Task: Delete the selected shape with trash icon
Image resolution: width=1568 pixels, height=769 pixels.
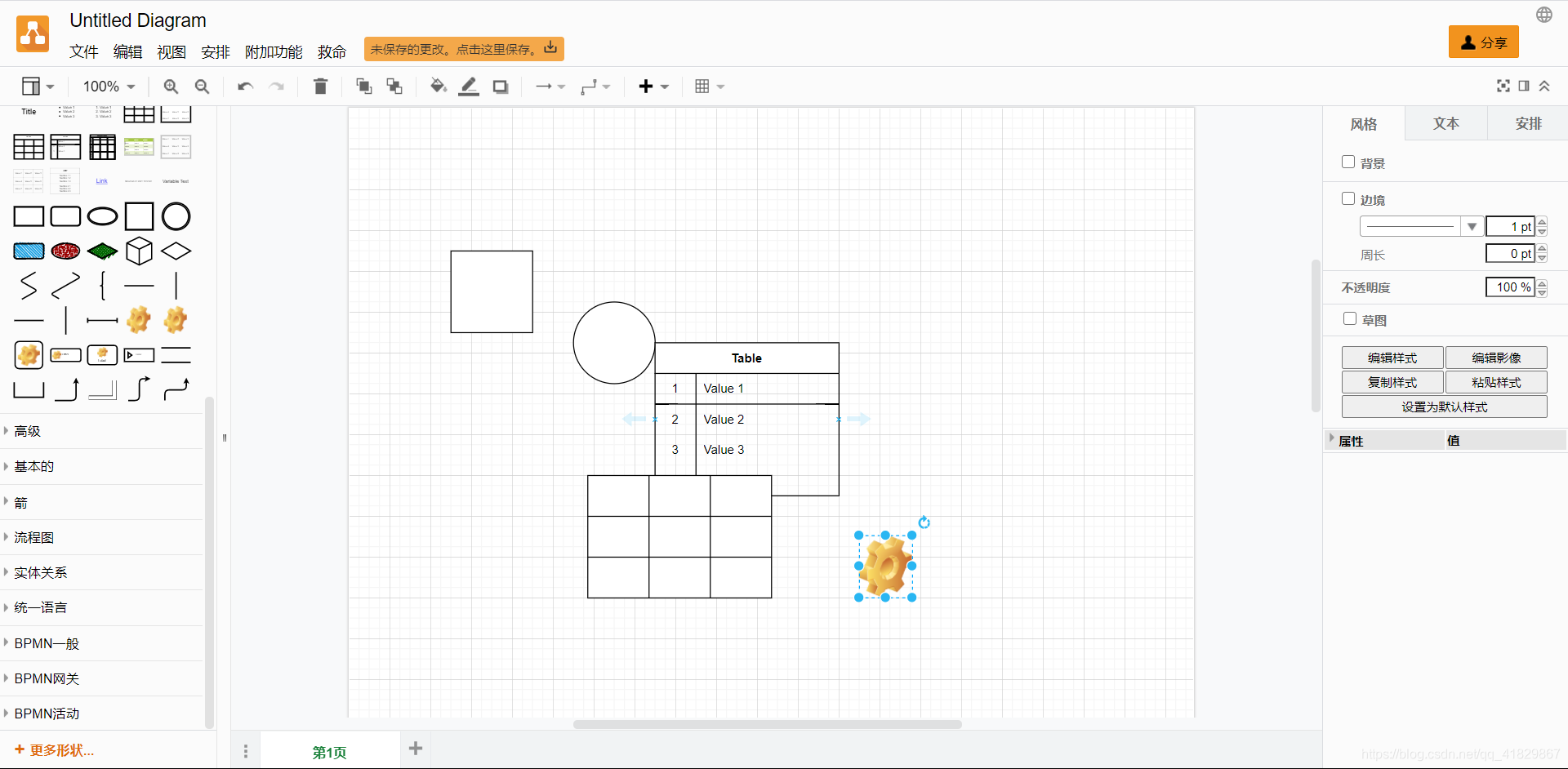Action: coord(320,87)
